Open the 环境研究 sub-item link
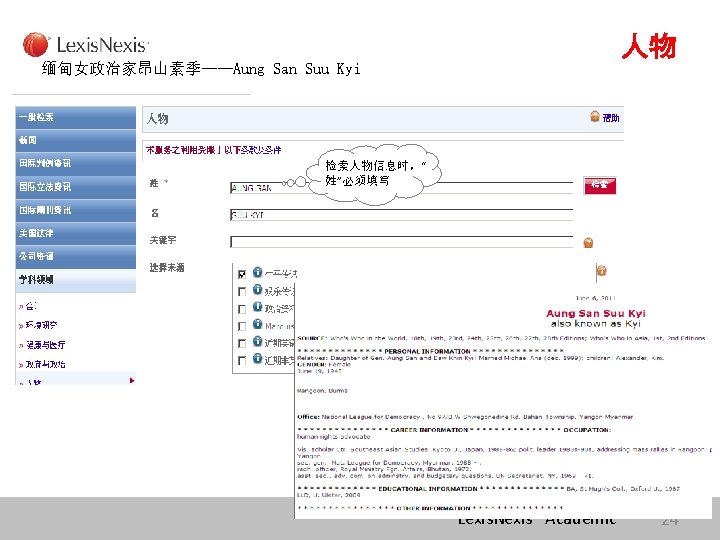The width and height of the screenshot is (720, 540). [41, 326]
